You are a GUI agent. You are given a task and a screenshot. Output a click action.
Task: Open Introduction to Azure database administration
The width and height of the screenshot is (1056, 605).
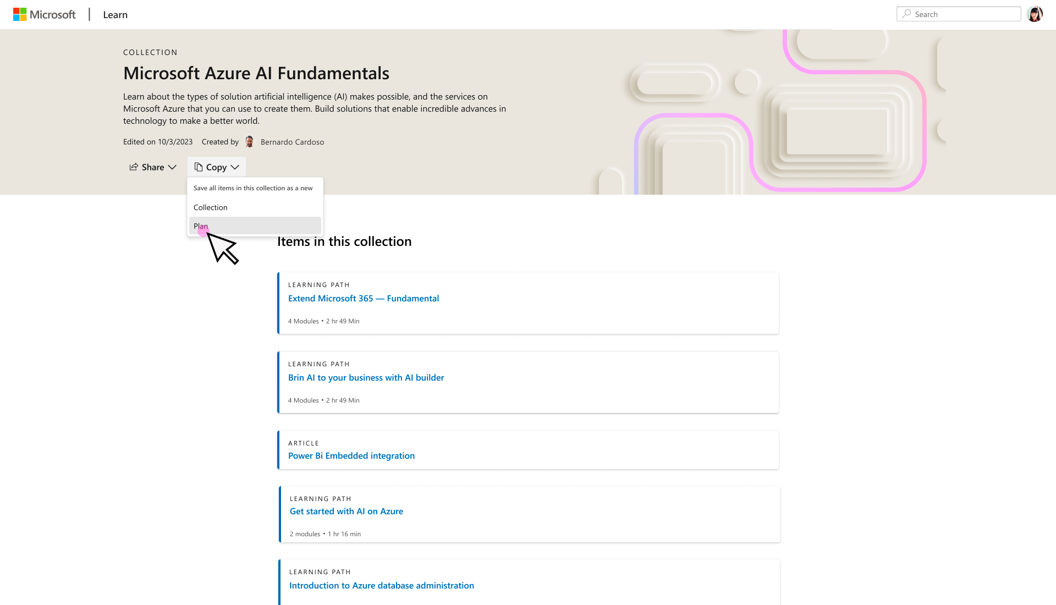[x=380, y=585]
